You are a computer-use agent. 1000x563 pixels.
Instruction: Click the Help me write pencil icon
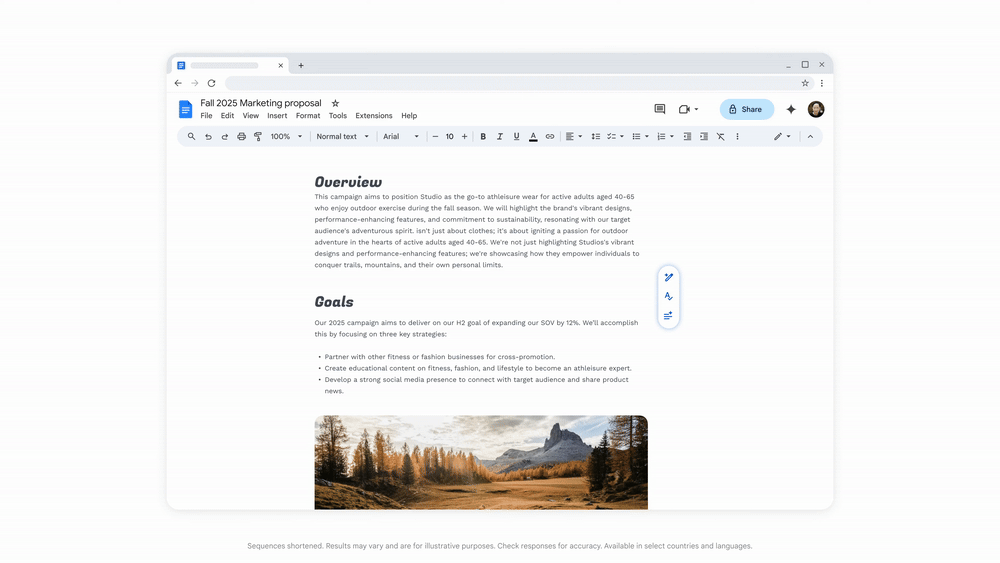pos(668,277)
